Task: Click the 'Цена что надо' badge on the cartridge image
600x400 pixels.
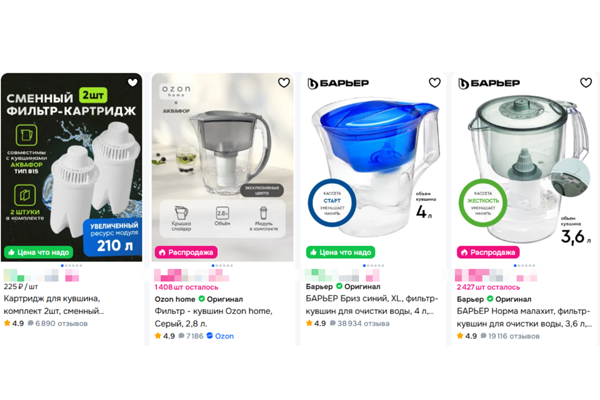Action: click(x=38, y=252)
